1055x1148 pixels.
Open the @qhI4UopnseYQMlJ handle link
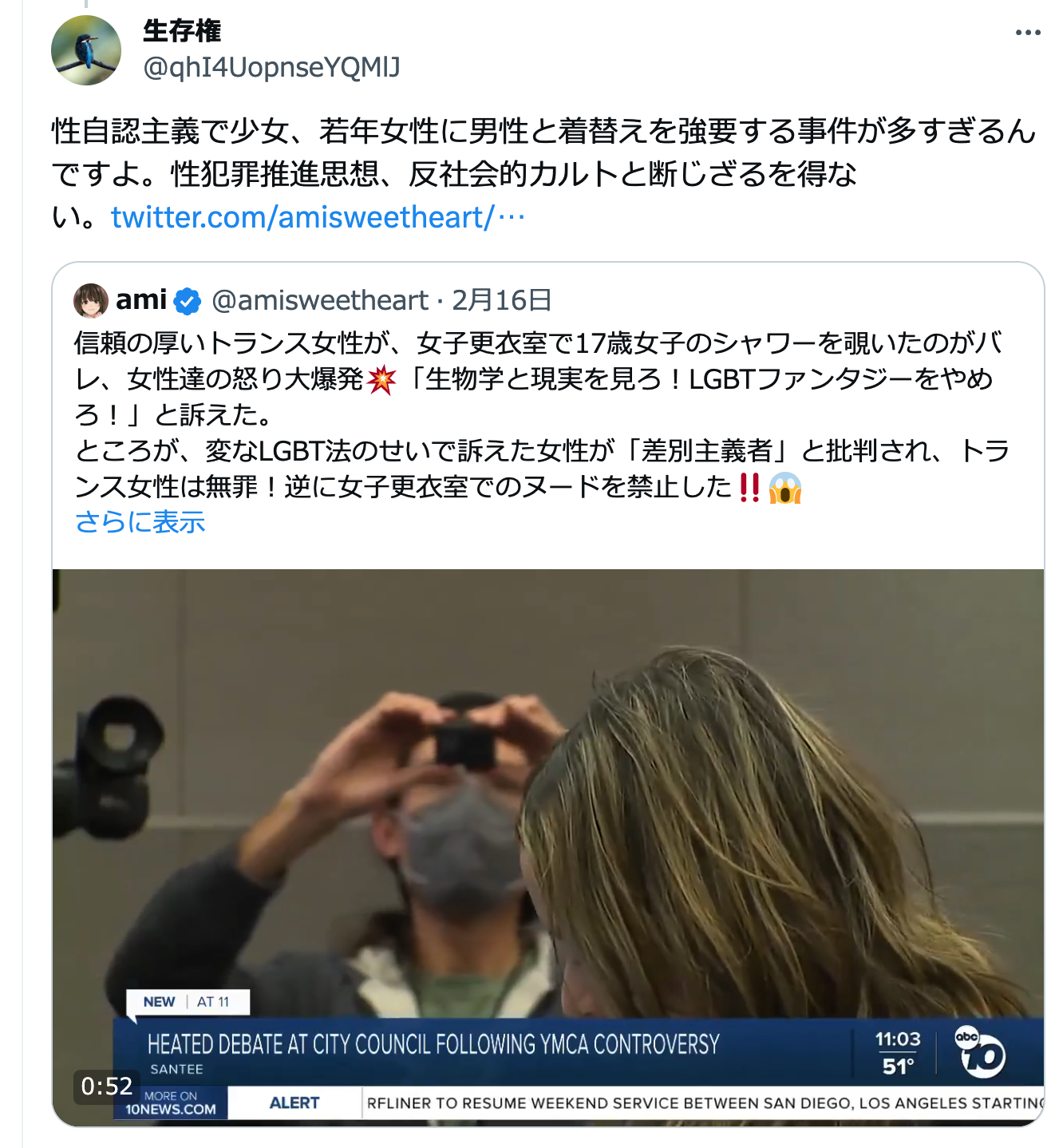271,67
